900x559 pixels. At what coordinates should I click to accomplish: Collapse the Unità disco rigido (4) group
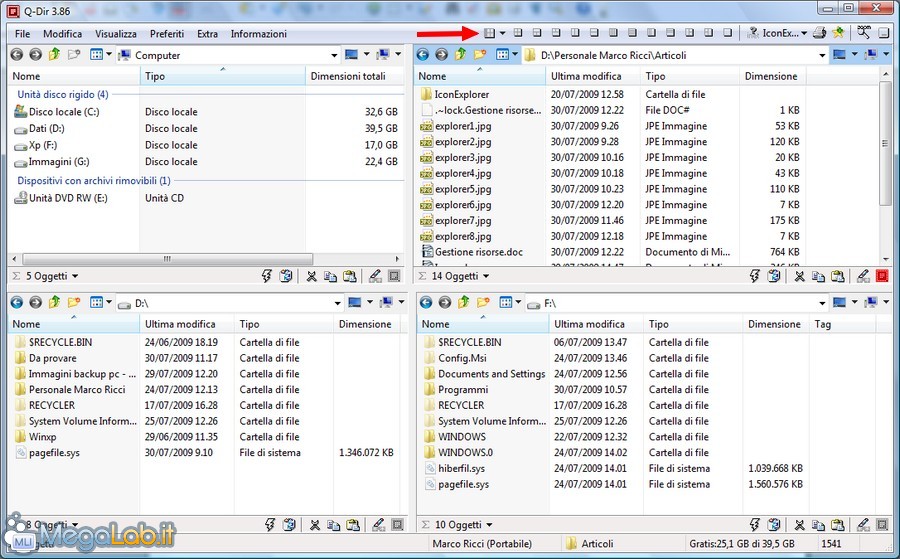point(63,95)
